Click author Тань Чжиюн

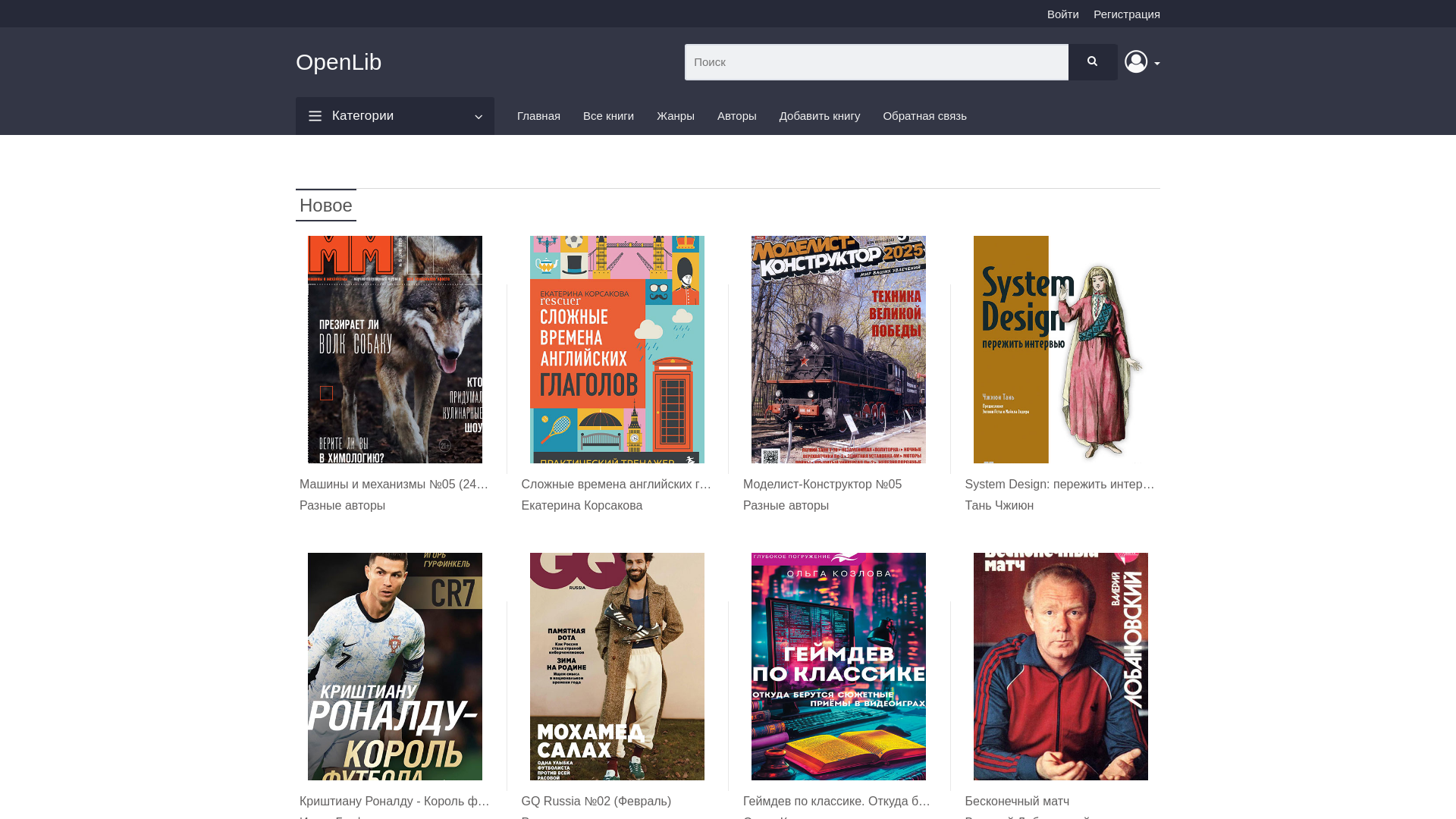coord(999,506)
